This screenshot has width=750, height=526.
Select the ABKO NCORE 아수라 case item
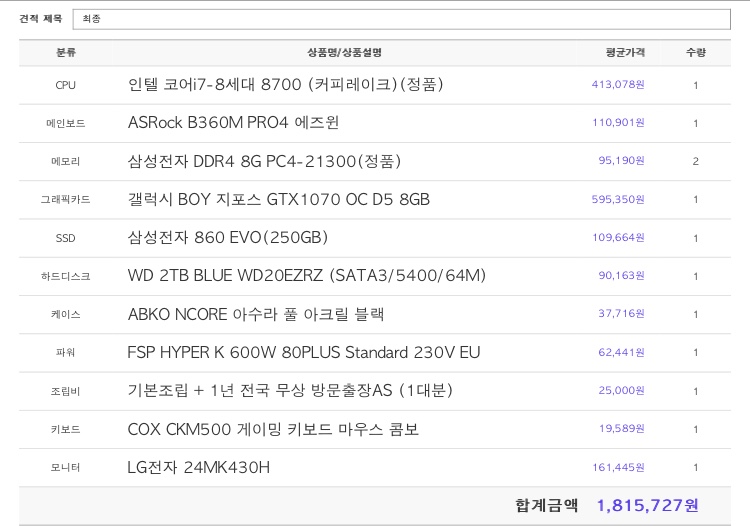pos(256,314)
